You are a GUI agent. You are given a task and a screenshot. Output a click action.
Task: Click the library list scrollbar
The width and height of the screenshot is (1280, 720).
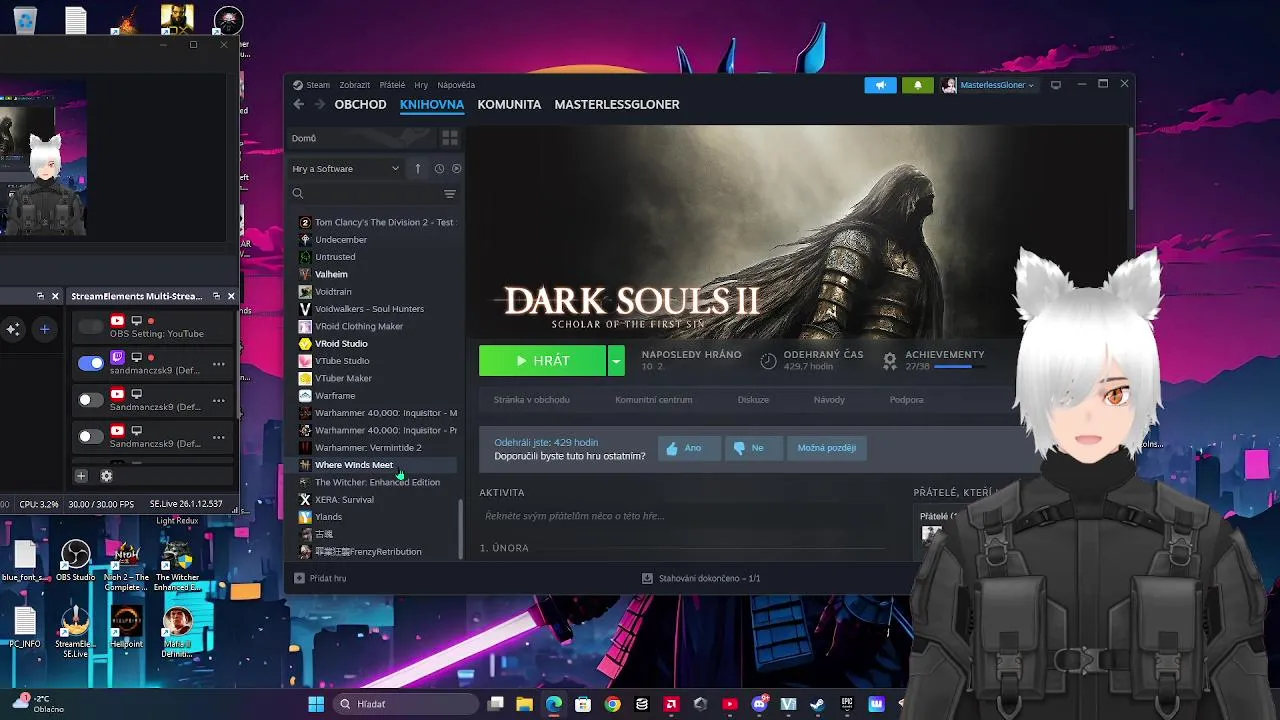[x=461, y=528]
